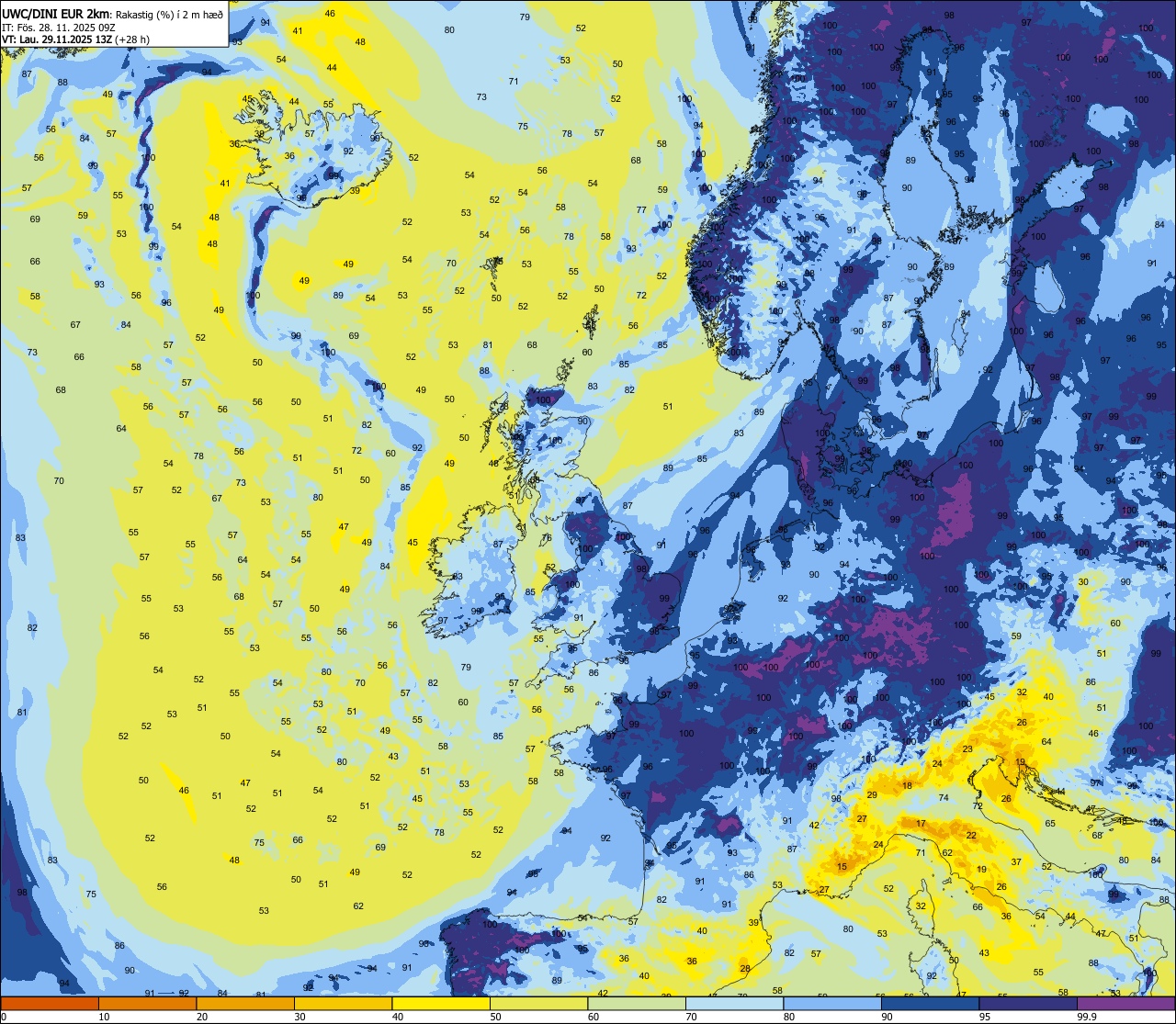This screenshot has height=1024, width=1176.
Task: Click the 60–70% light green legend swatch
Action: click(637, 1004)
